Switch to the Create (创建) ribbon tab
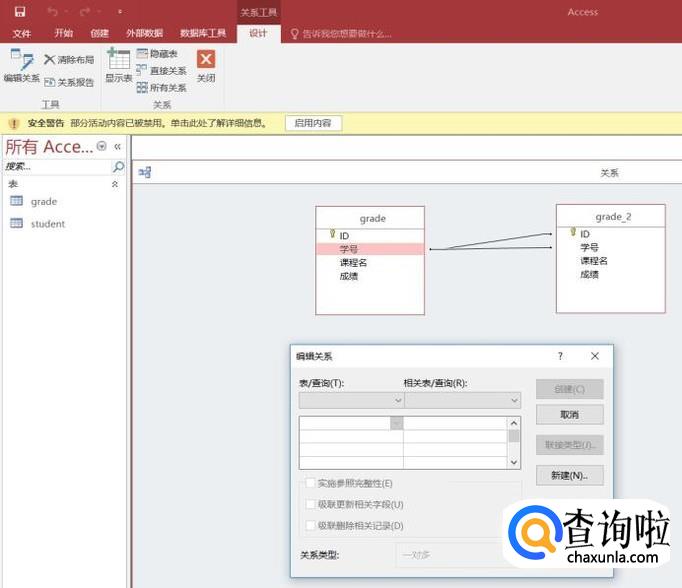 tap(99, 33)
